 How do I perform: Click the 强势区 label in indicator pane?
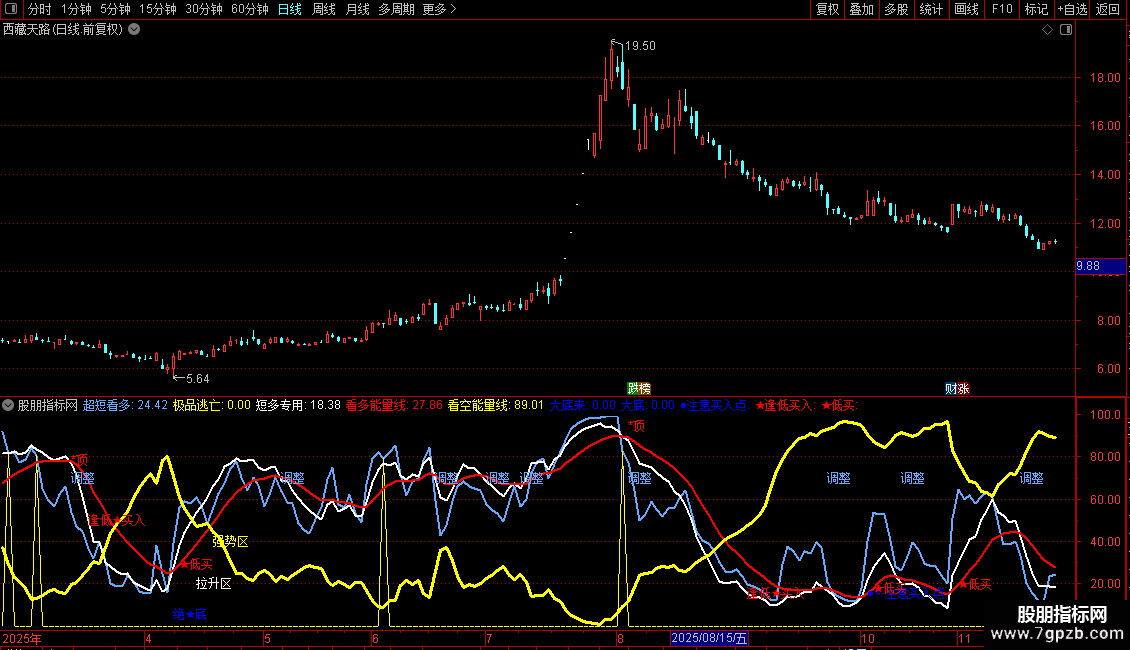point(231,541)
